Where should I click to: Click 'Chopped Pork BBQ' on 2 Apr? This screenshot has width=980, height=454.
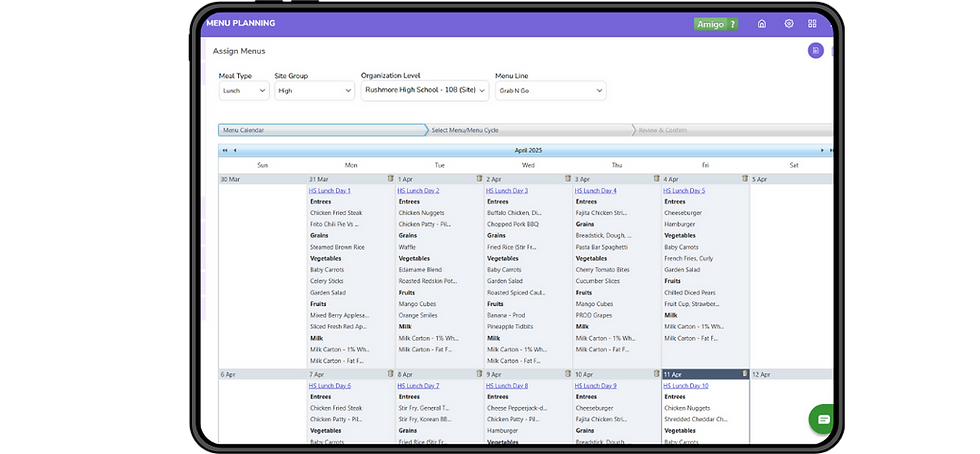coord(512,224)
